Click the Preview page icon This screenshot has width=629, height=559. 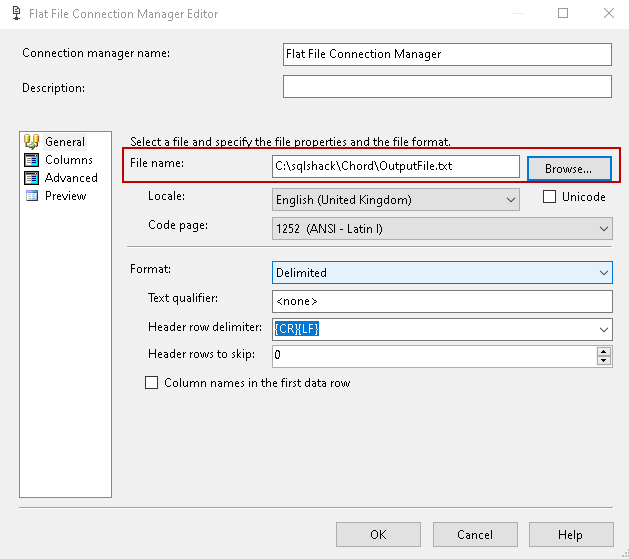pyautogui.click(x=31, y=196)
